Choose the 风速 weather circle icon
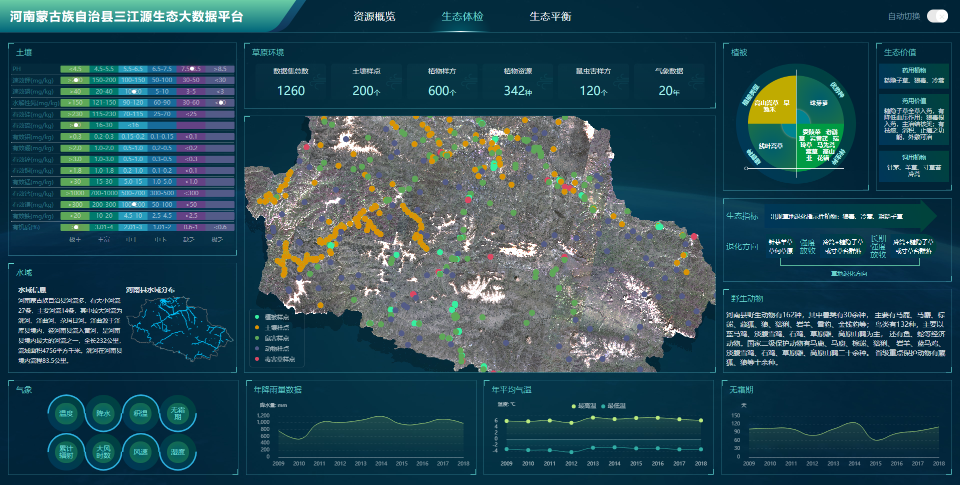 [x=140, y=451]
